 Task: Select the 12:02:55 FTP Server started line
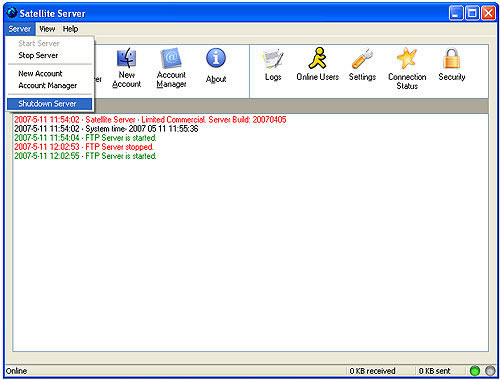click(x=85, y=156)
